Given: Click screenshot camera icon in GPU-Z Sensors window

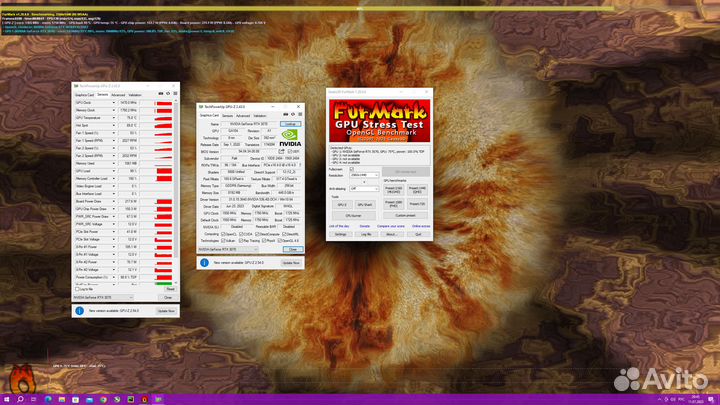Looking at the screenshot, I should [x=161, y=94].
